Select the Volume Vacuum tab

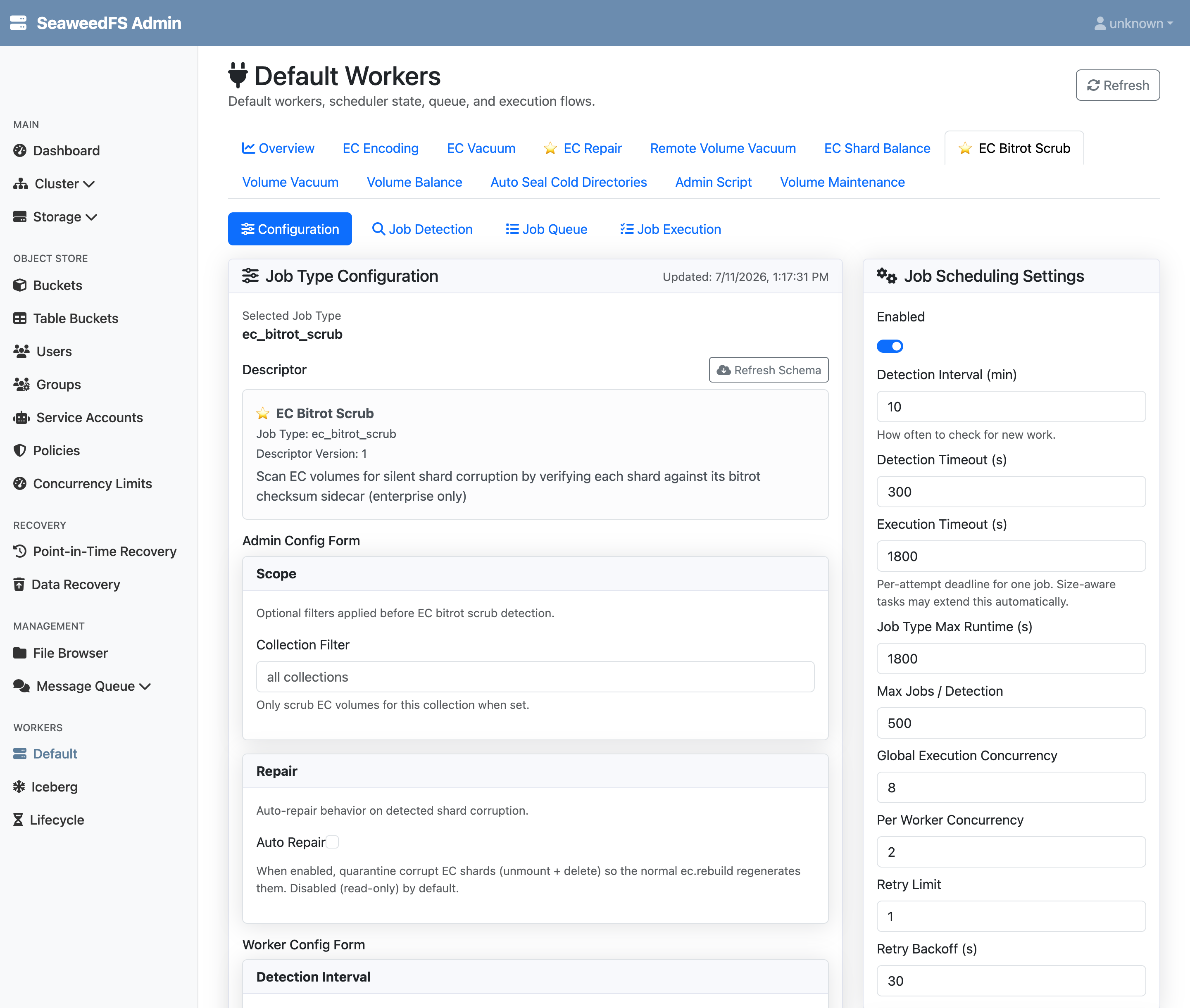click(x=290, y=182)
